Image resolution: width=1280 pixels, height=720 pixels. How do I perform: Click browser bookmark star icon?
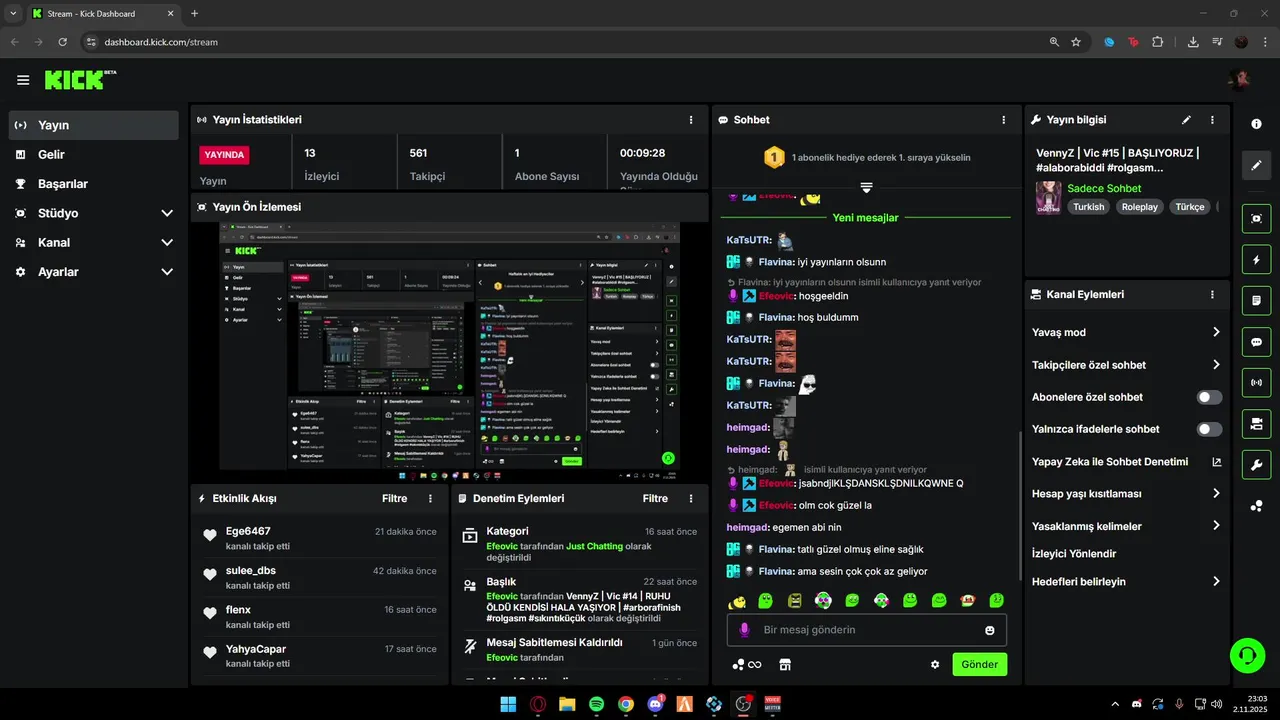[1076, 42]
